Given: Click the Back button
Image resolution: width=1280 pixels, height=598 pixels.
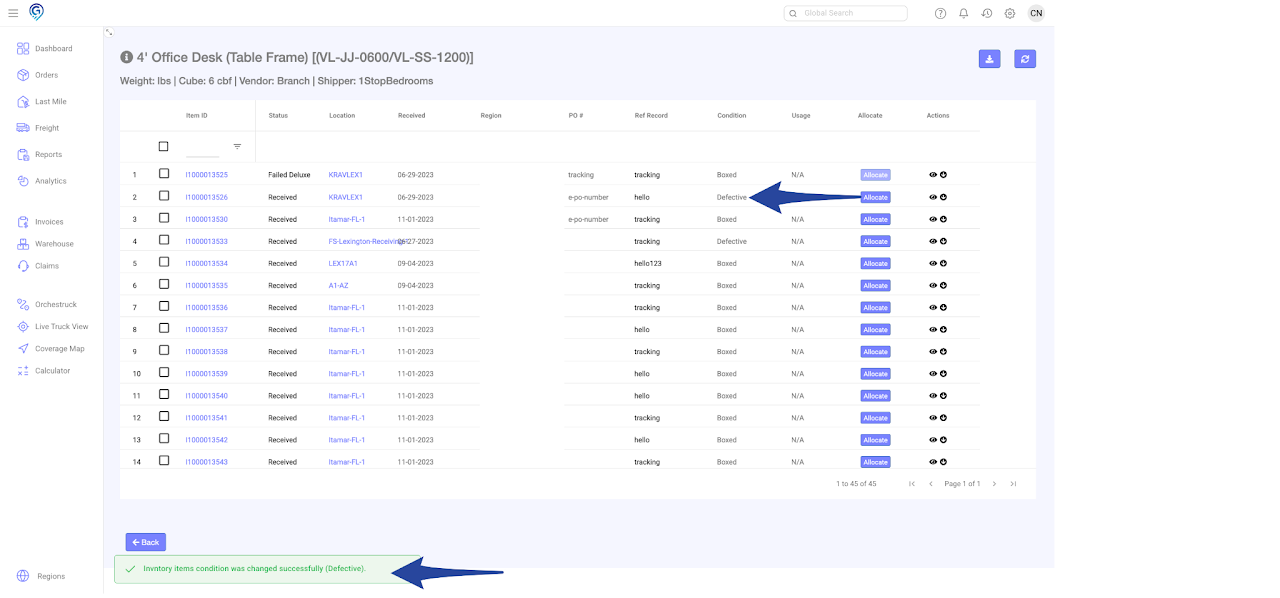Looking at the screenshot, I should 146,542.
